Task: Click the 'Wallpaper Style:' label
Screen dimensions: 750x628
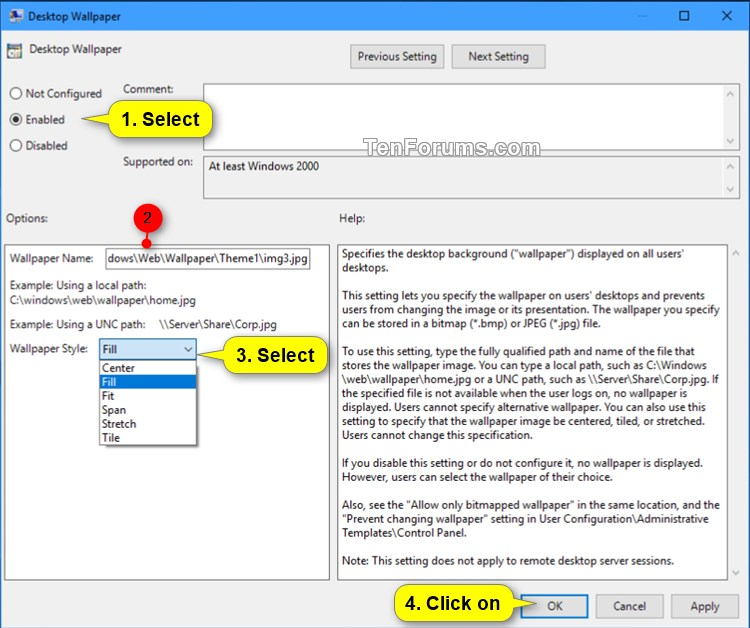Action: pos(48,348)
